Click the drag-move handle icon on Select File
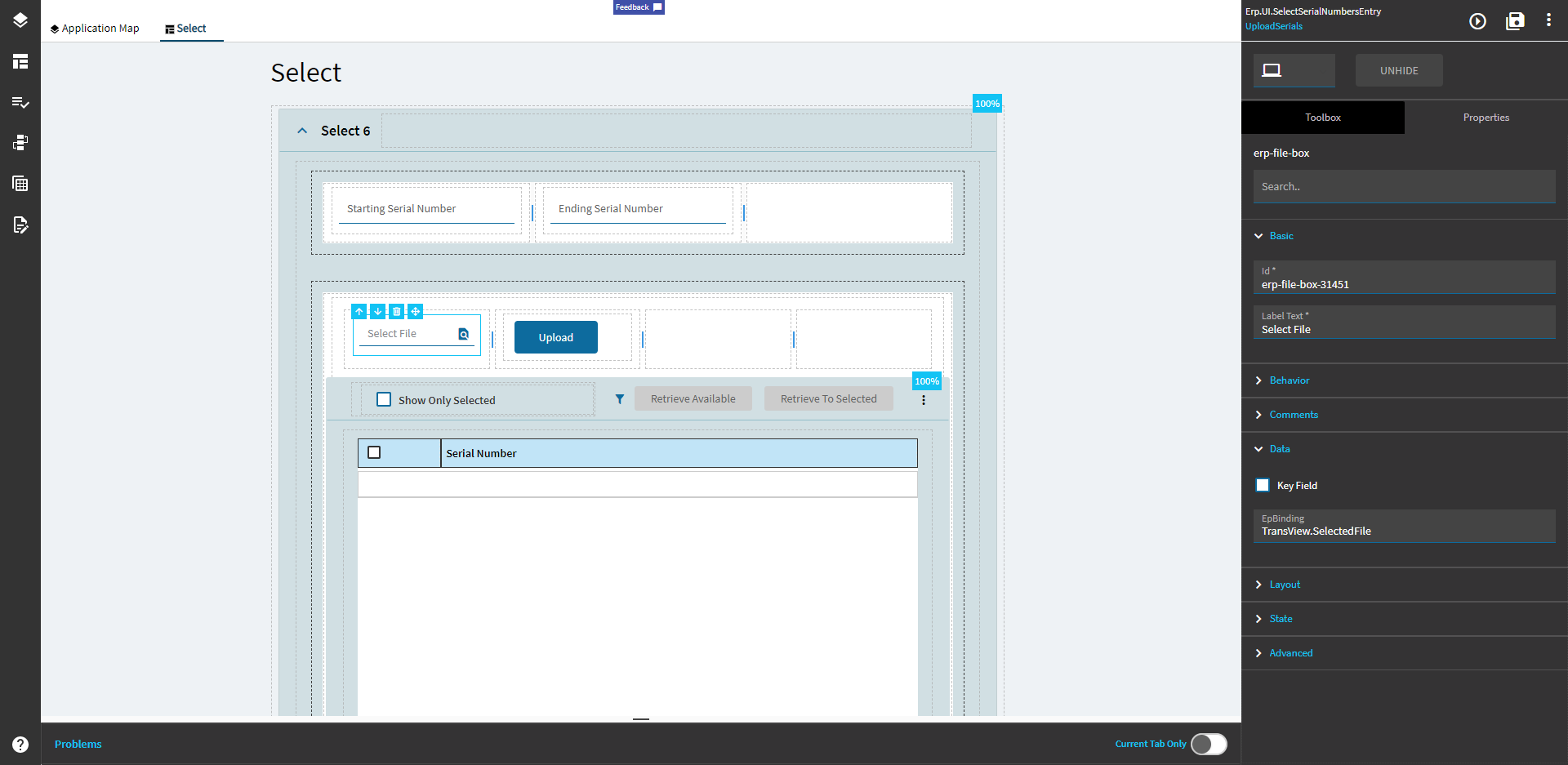This screenshot has width=1568, height=765. pyautogui.click(x=416, y=312)
